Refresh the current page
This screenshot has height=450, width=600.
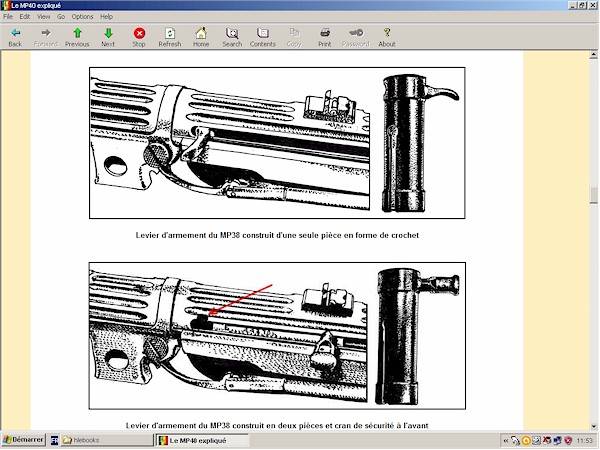pos(170,37)
